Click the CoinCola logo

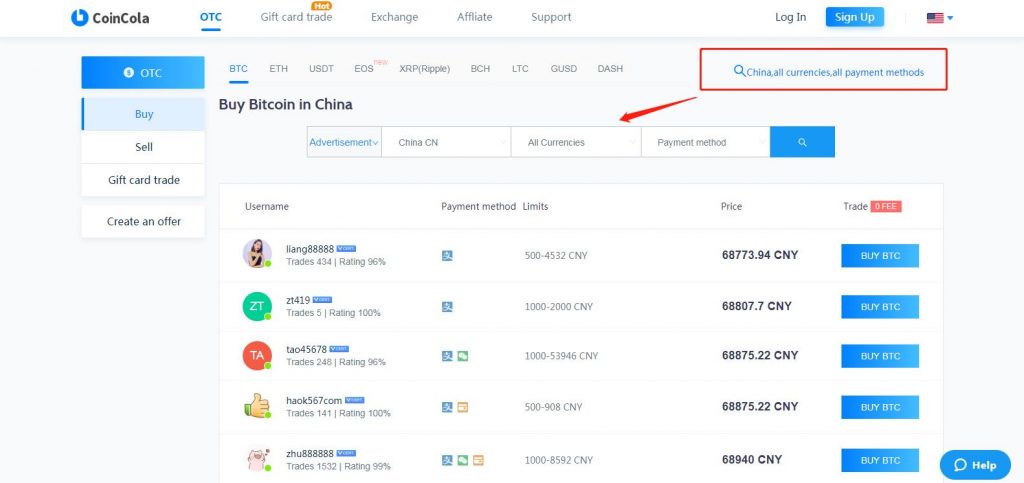point(110,18)
